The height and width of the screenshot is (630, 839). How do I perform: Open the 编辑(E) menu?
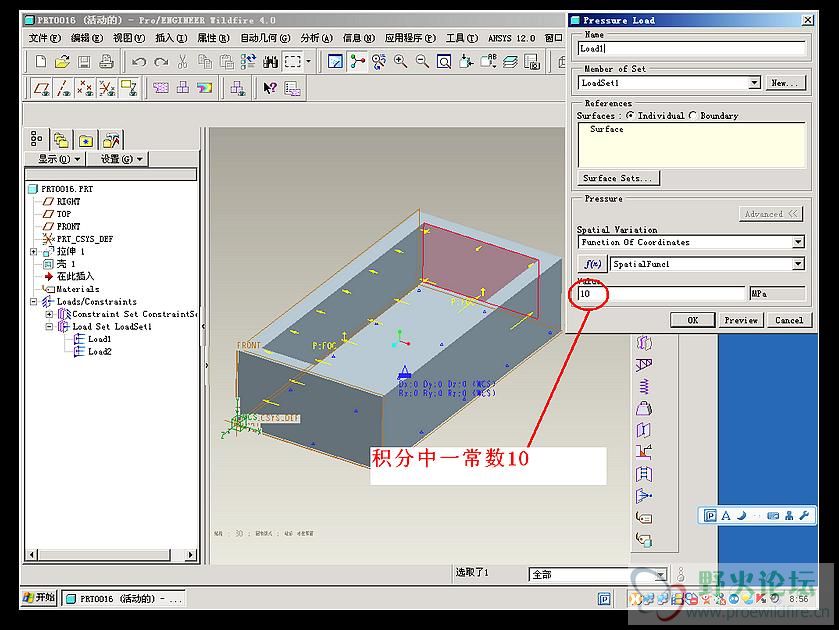pyautogui.click(x=87, y=38)
